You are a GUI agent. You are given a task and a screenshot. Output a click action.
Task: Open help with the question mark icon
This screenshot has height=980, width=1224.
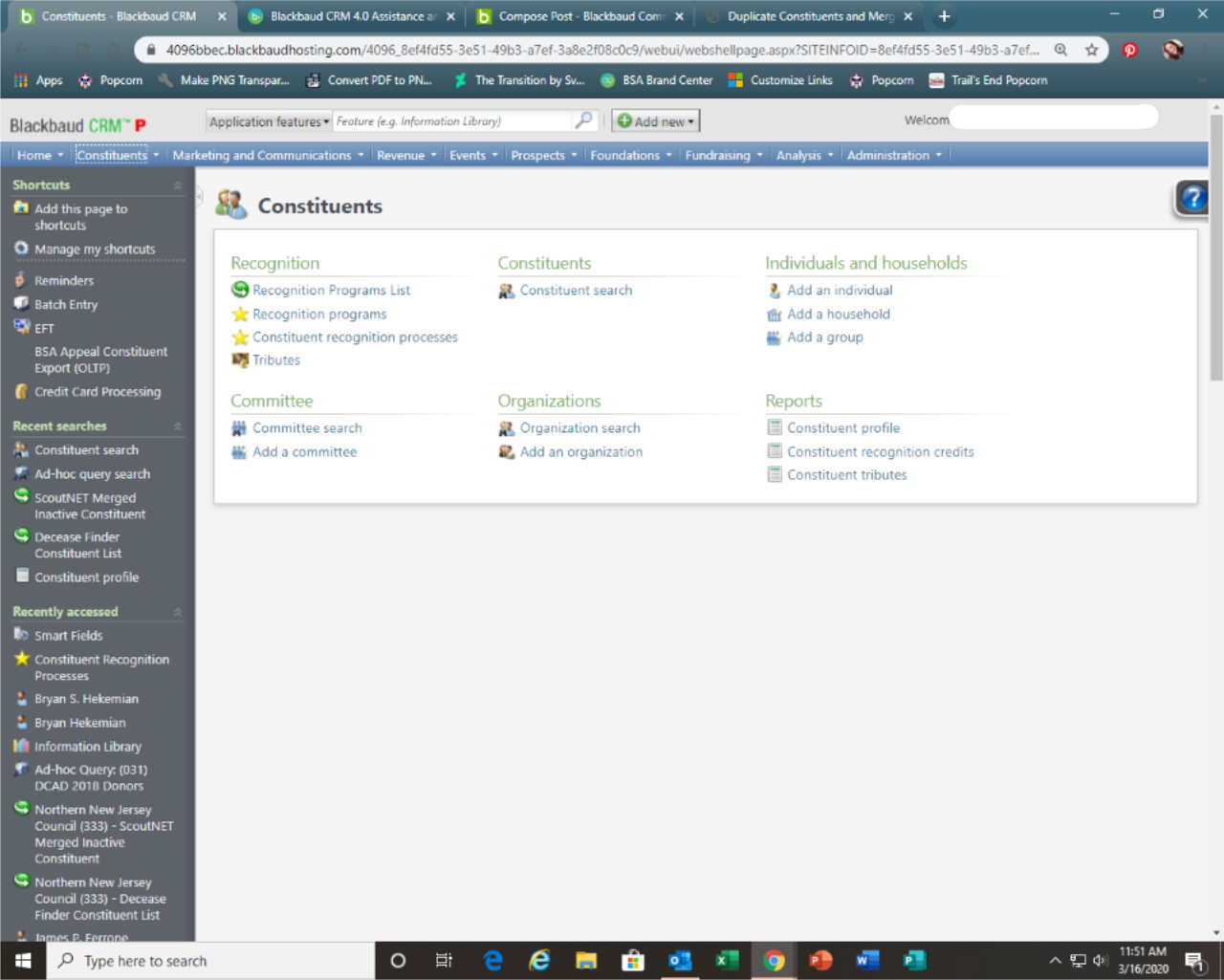click(x=1193, y=198)
